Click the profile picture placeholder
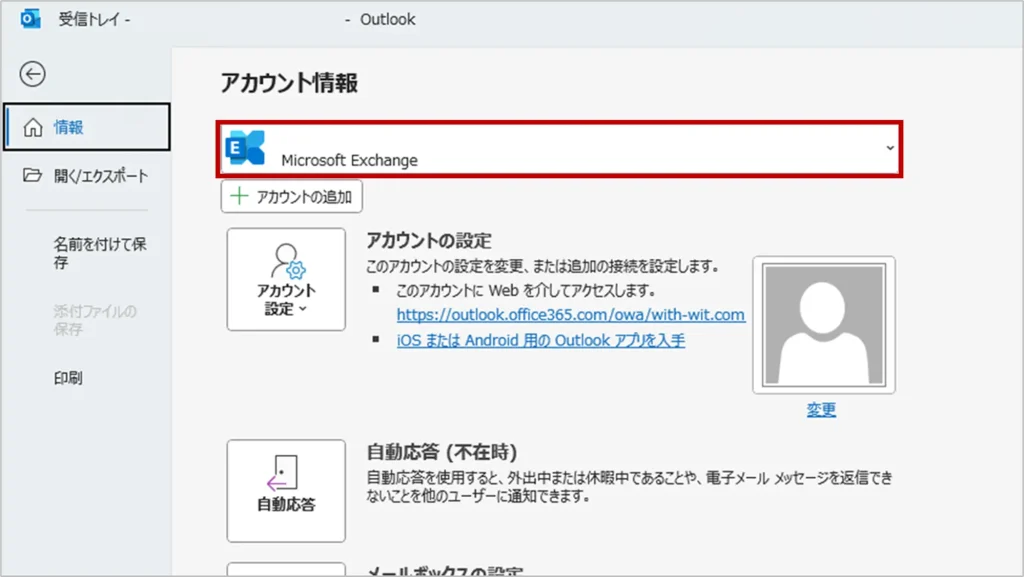Viewport: 1024px width, 577px height. tap(823, 325)
